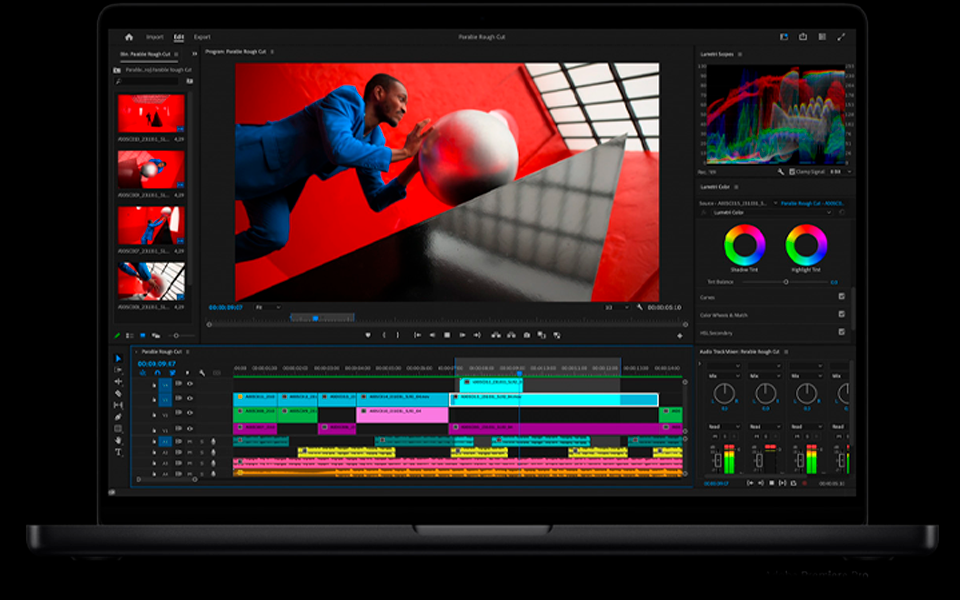Uncheck the HSL Secondary checkbox
Viewport: 960px width, 600px height.
pyautogui.click(x=841, y=332)
